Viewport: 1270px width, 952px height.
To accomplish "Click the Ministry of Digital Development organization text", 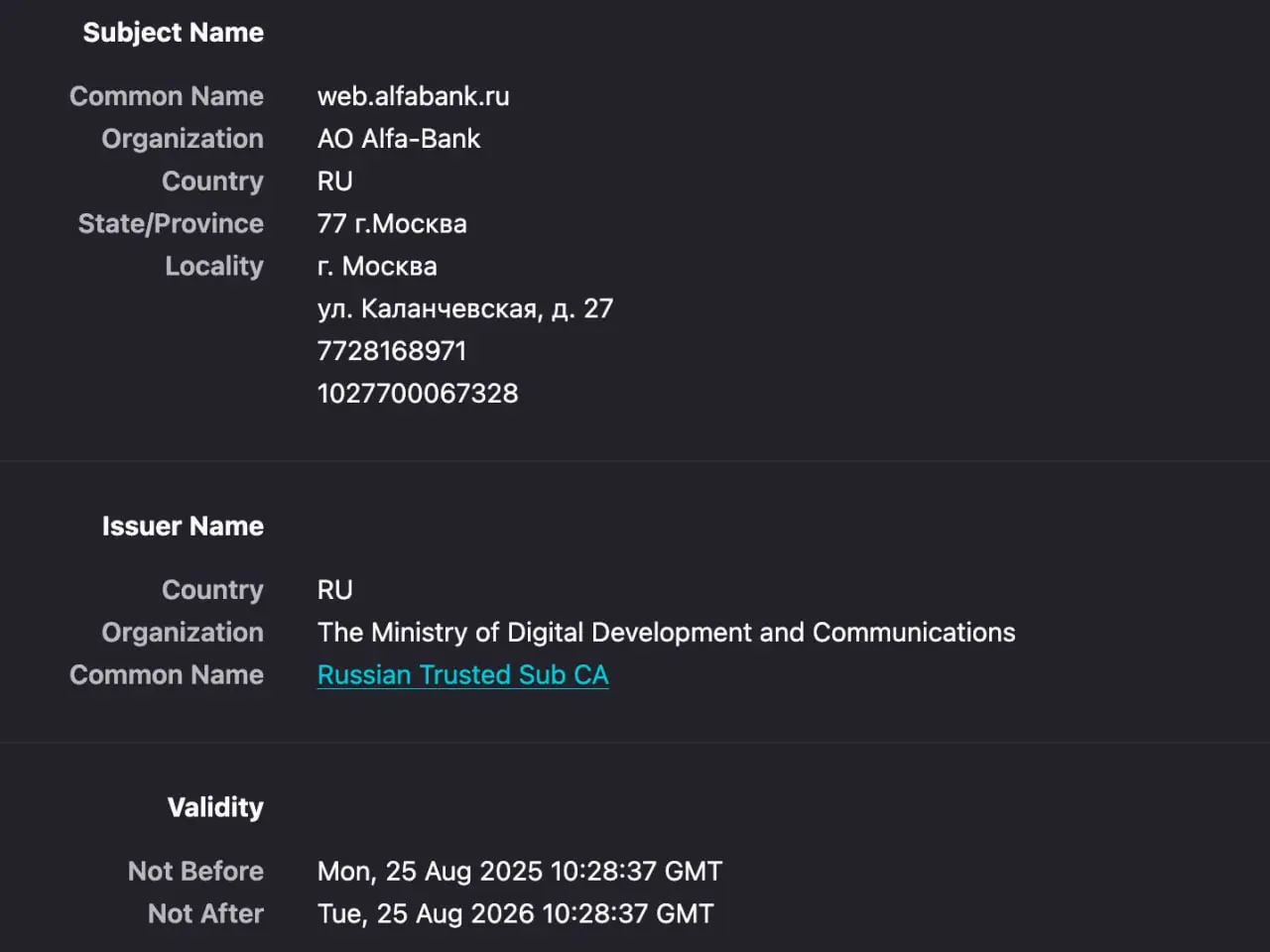I will (x=667, y=633).
